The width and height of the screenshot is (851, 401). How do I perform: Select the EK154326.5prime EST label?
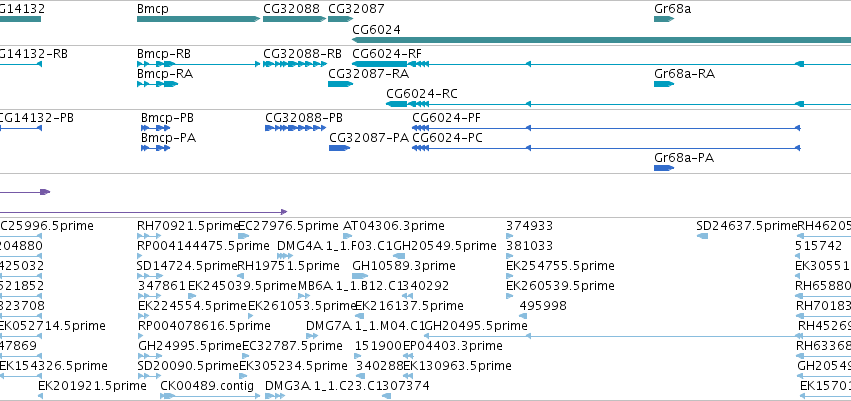54,366
